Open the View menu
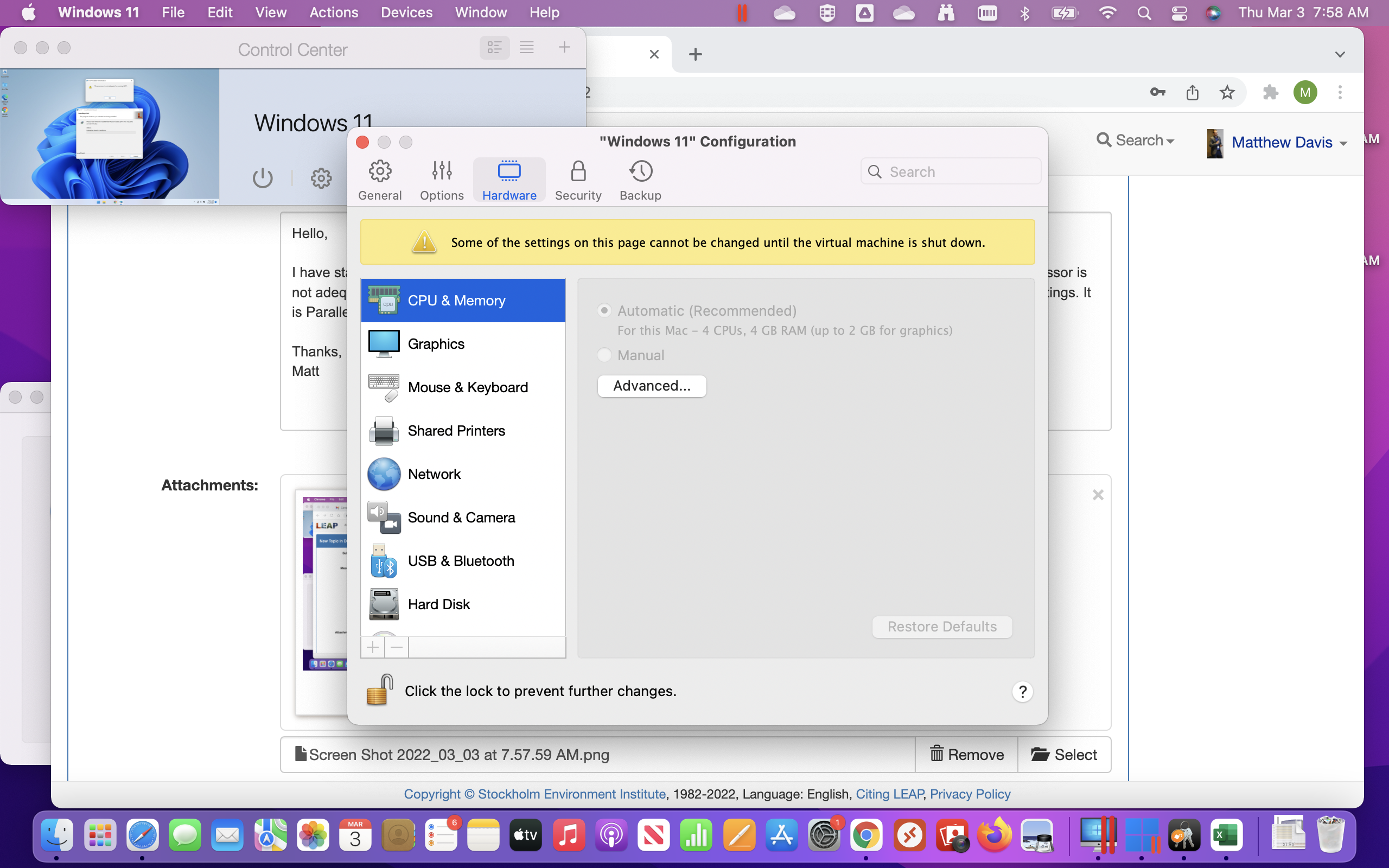The image size is (1389, 868). pos(270,12)
